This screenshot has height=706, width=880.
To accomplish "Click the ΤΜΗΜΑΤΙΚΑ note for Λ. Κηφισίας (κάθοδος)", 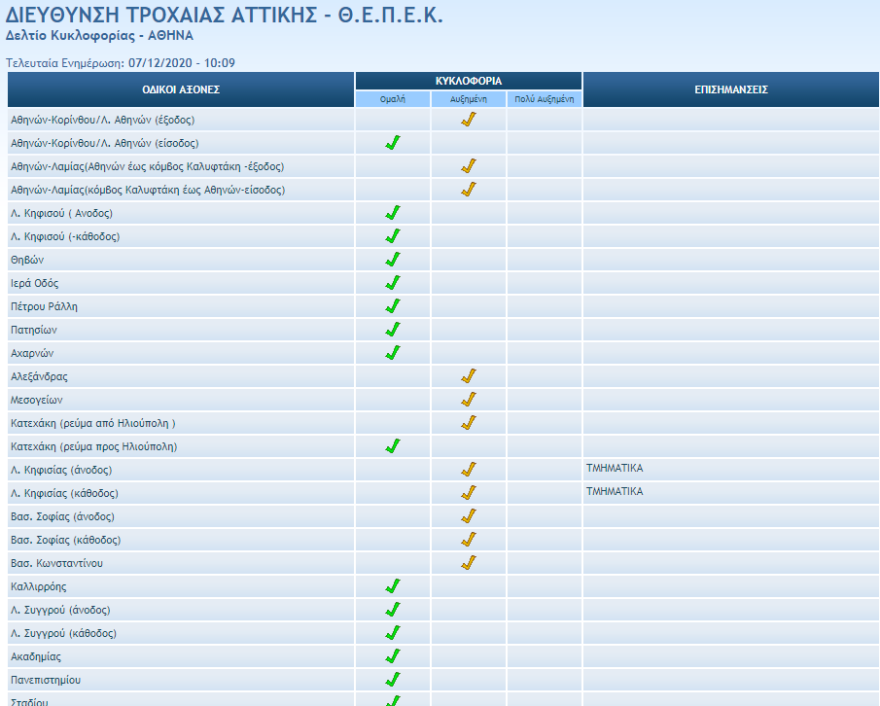I will click(x=615, y=491).
